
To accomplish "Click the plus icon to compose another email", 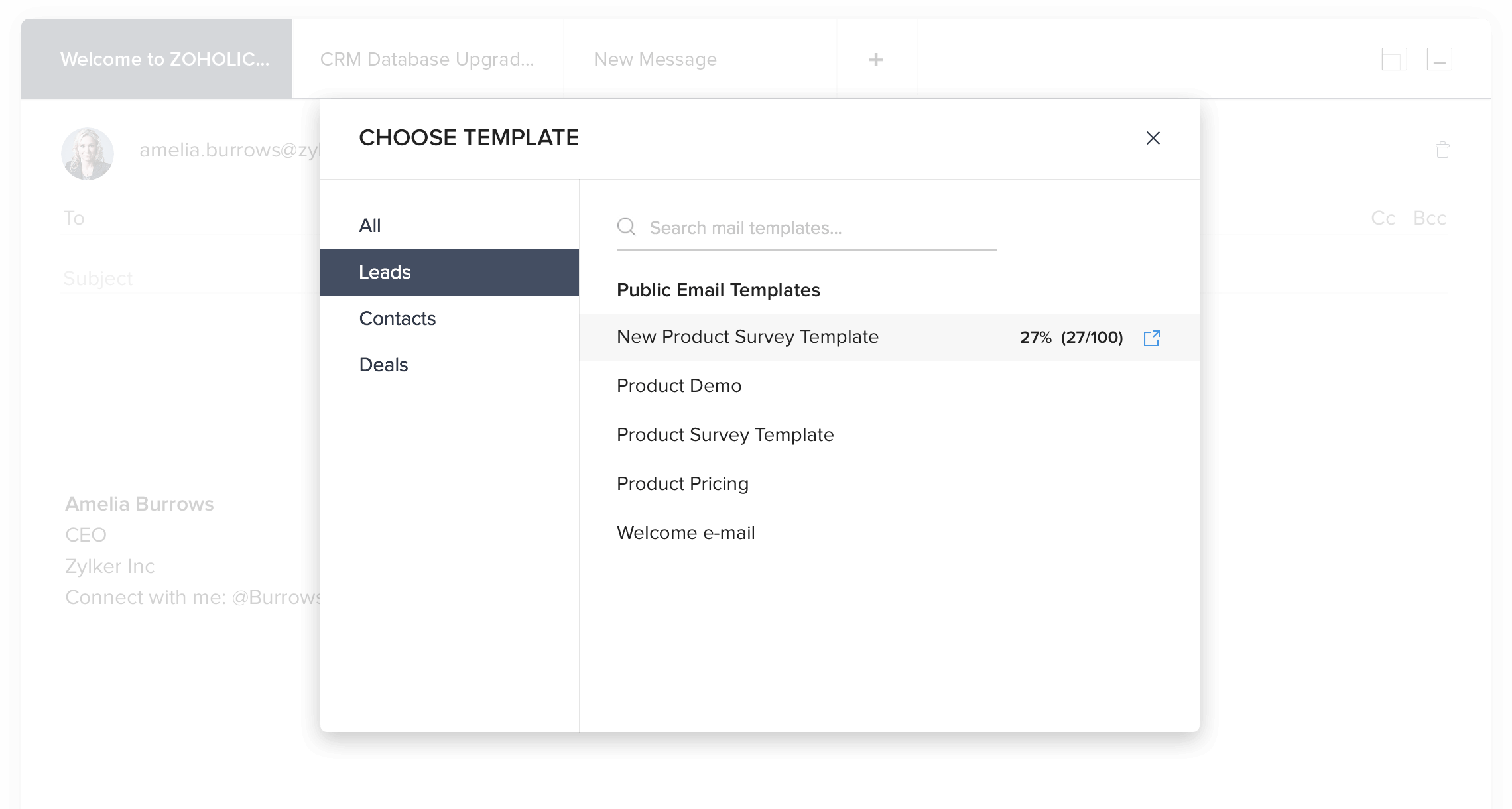I will pyautogui.click(x=877, y=59).
